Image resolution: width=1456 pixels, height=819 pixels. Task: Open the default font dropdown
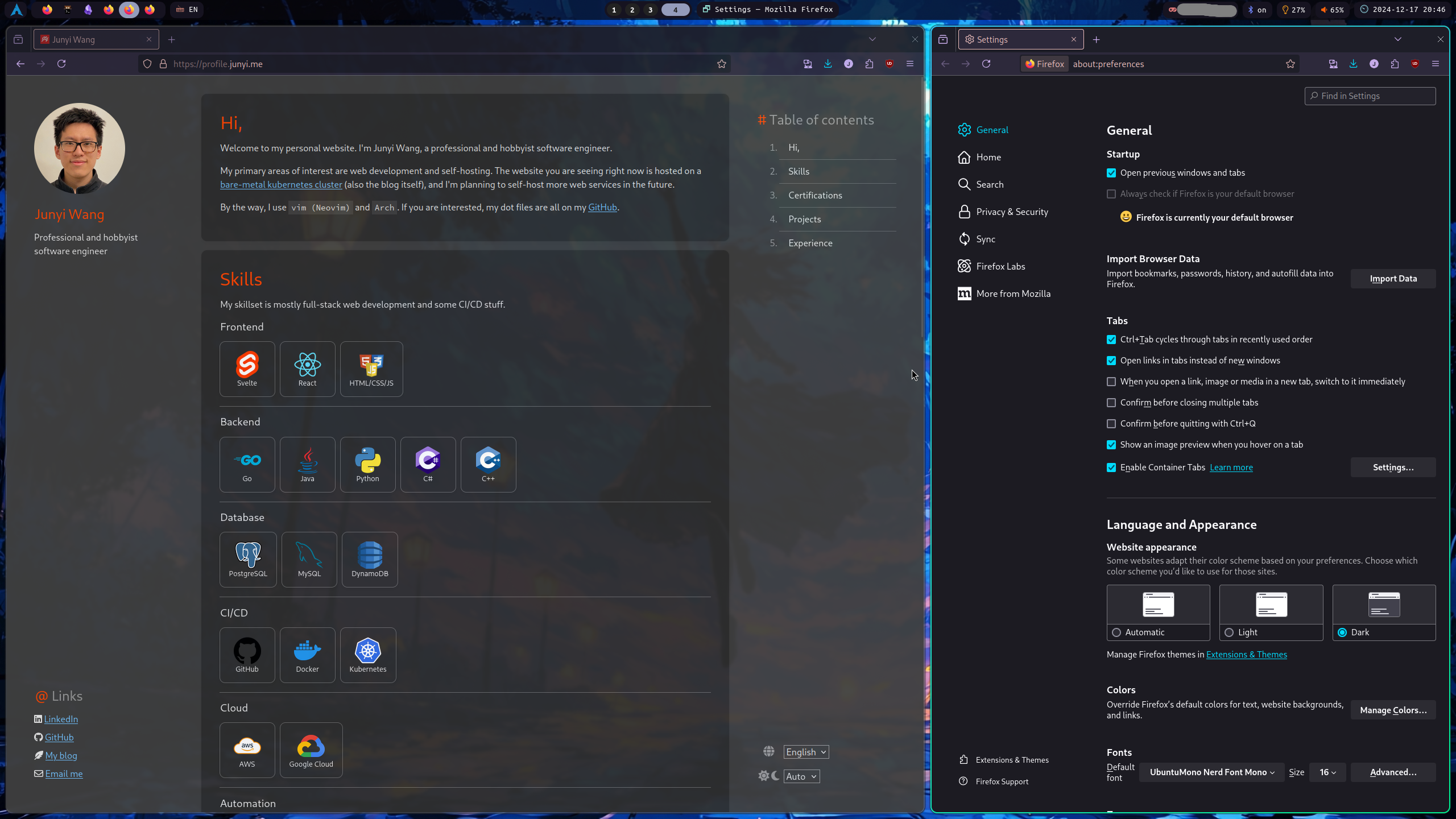[x=1211, y=772]
